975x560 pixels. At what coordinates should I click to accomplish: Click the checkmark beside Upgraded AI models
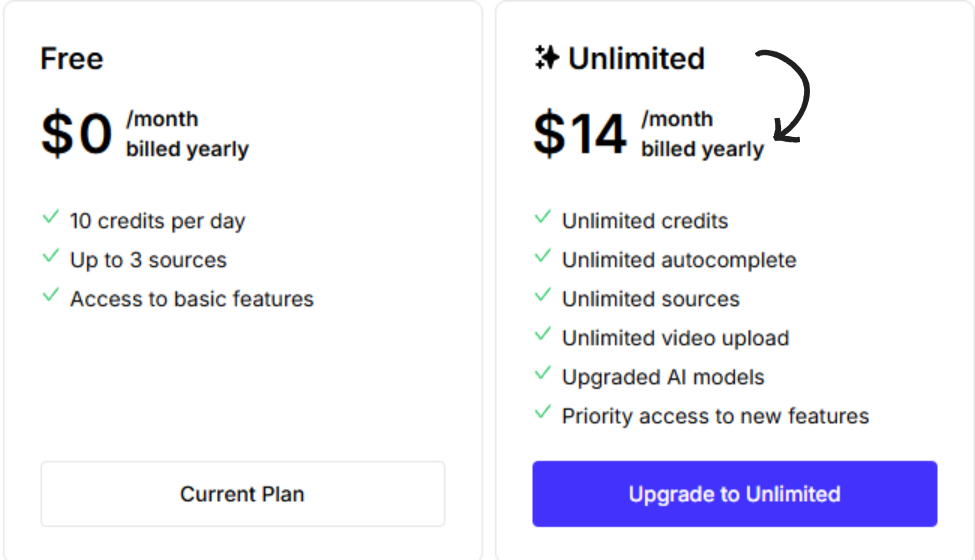(x=543, y=374)
